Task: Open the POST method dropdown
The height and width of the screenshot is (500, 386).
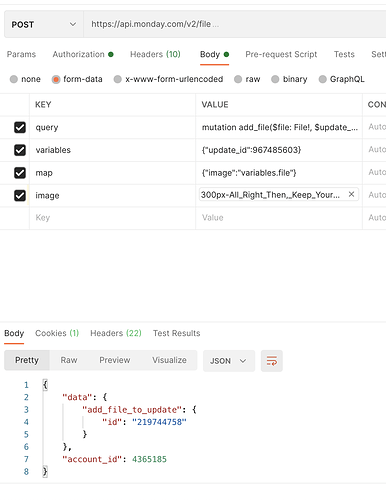Action: (44, 24)
